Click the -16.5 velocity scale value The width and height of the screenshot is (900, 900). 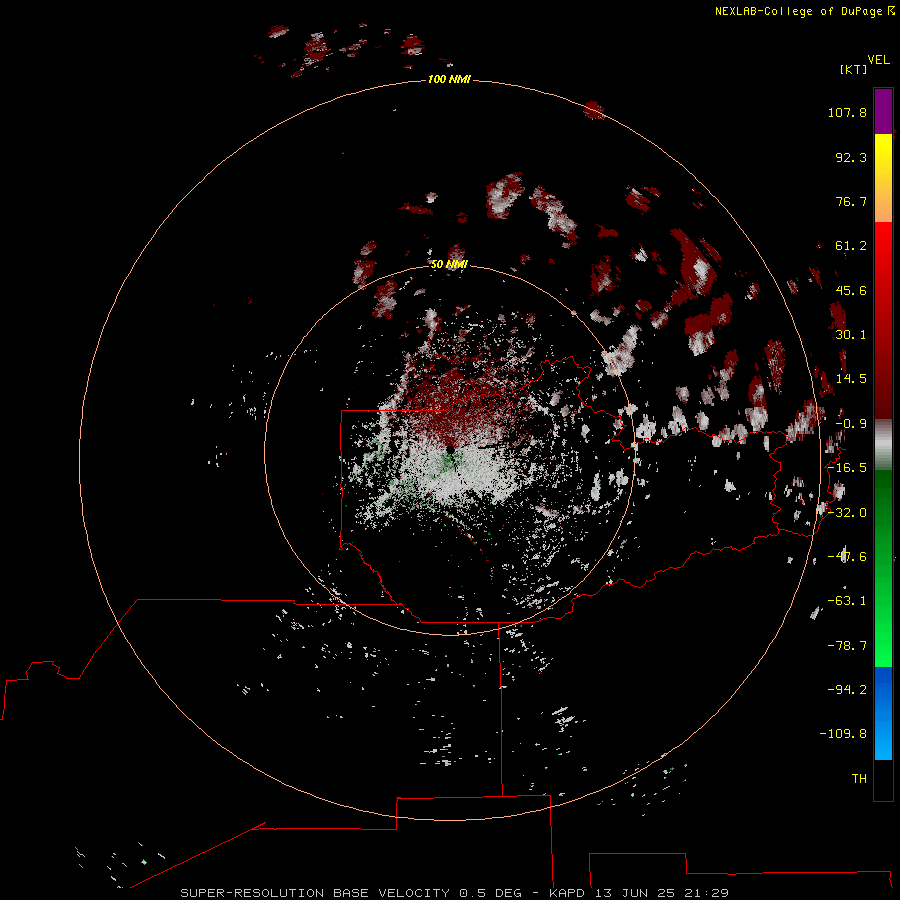click(847, 468)
